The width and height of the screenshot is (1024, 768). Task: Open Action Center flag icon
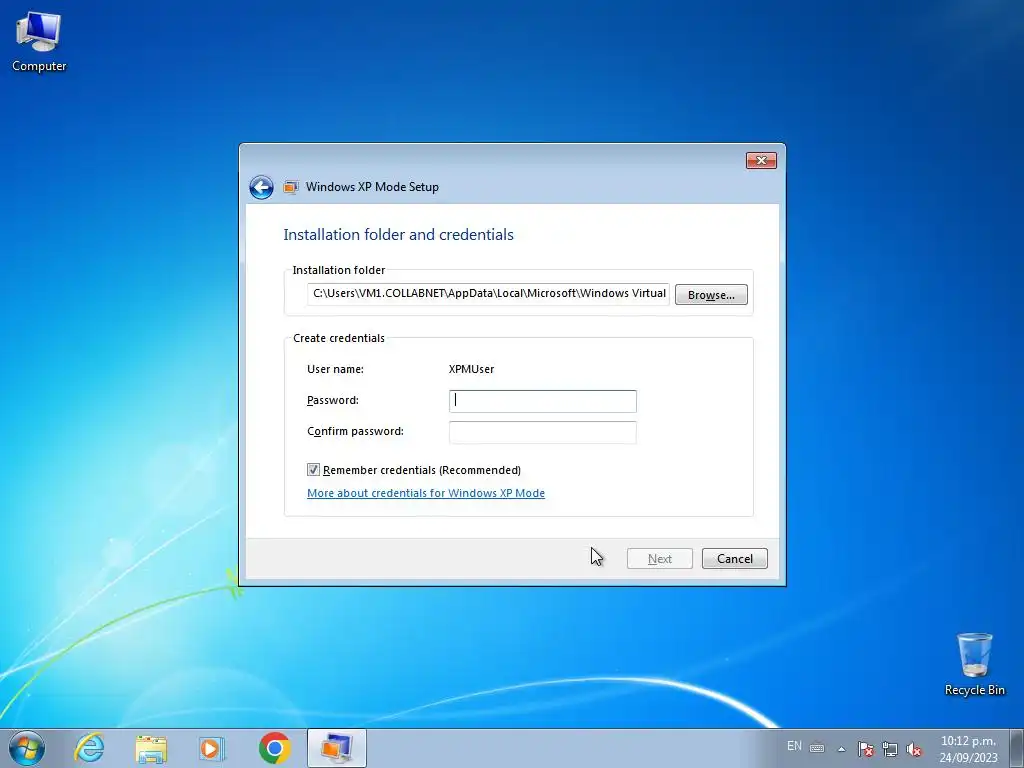tap(866, 749)
